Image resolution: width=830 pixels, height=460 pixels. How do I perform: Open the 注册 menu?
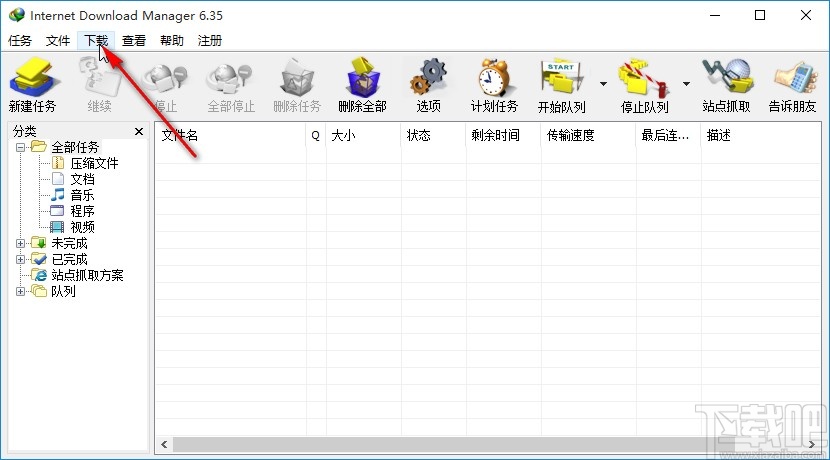pyautogui.click(x=210, y=41)
